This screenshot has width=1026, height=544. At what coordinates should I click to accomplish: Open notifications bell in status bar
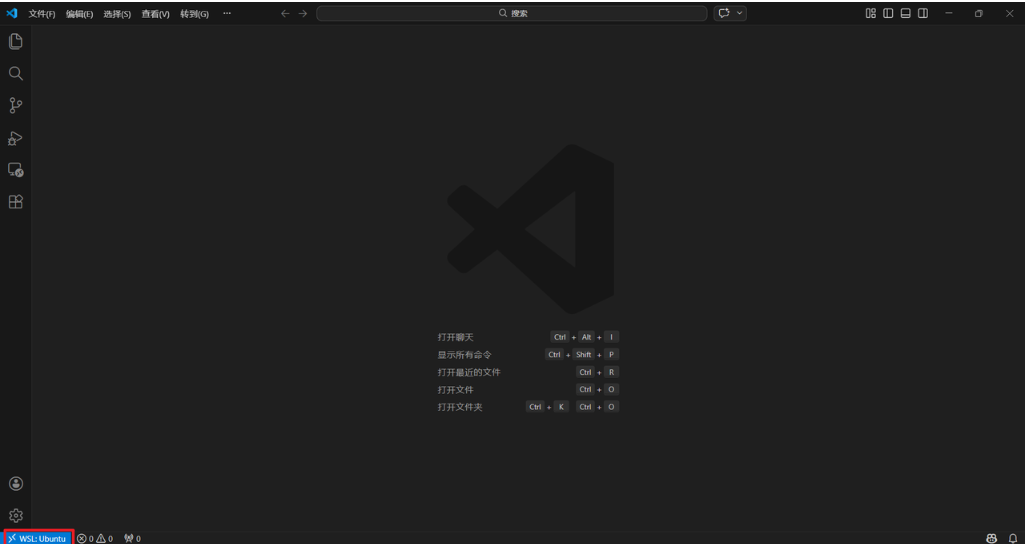click(x=1013, y=538)
